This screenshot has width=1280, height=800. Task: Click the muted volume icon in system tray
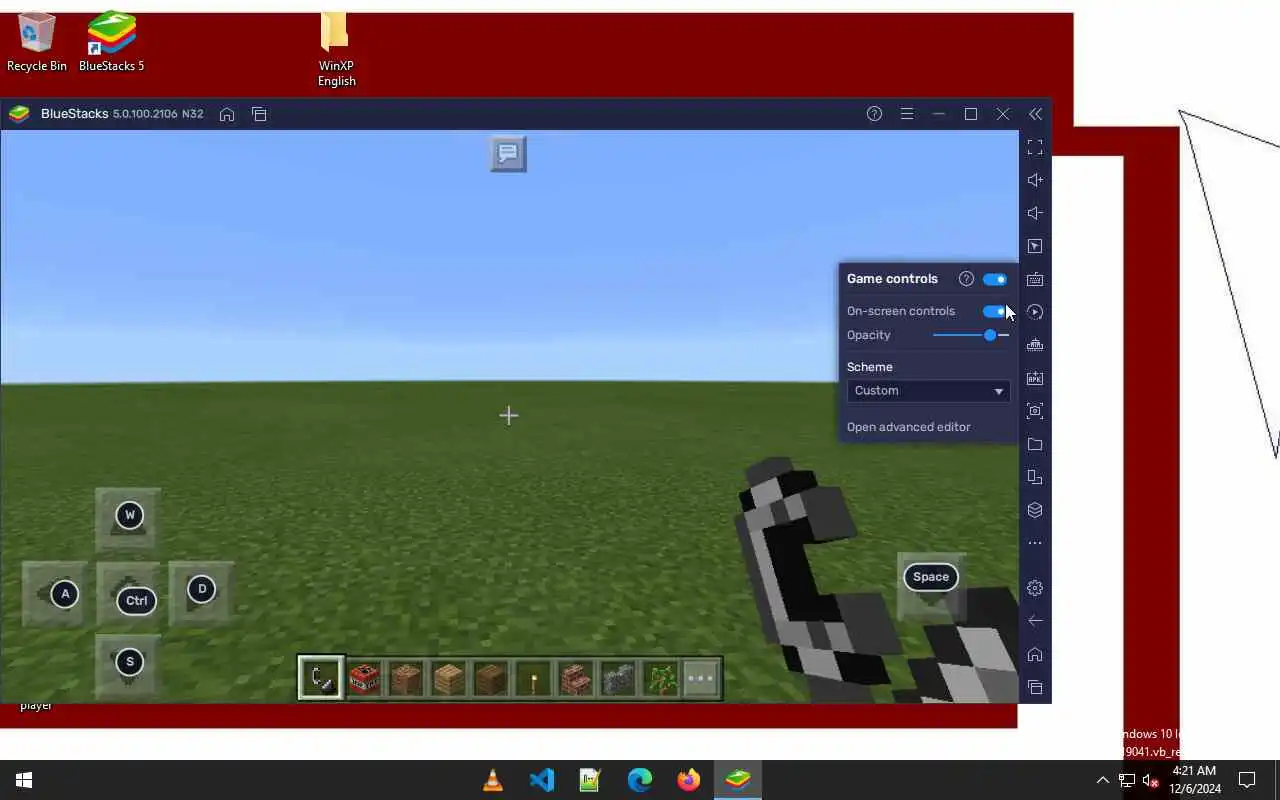[x=1150, y=780]
